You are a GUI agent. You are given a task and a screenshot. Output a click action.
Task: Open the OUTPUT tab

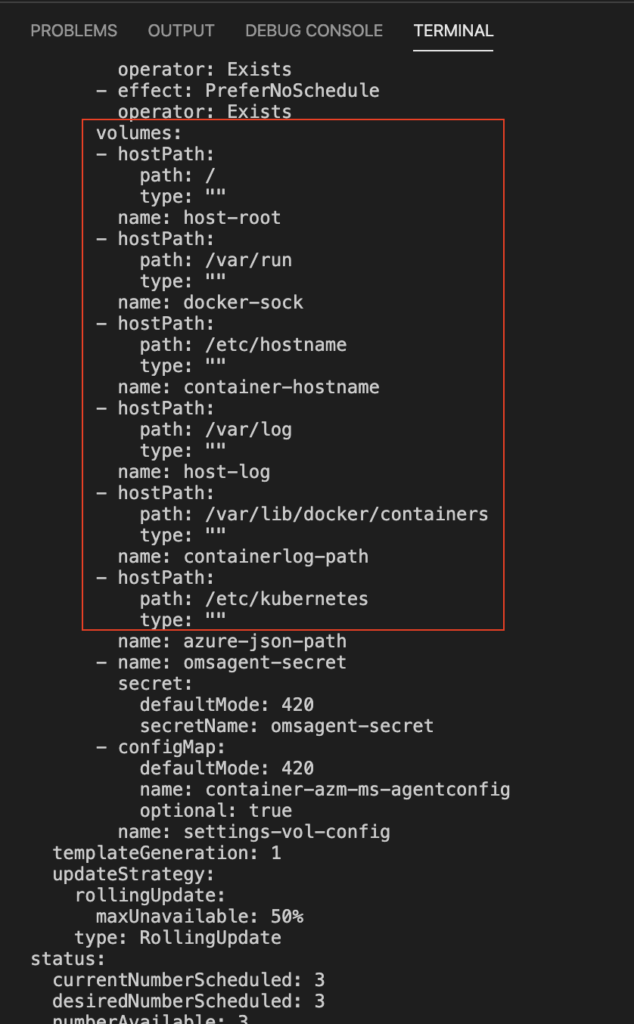point(181,31)
